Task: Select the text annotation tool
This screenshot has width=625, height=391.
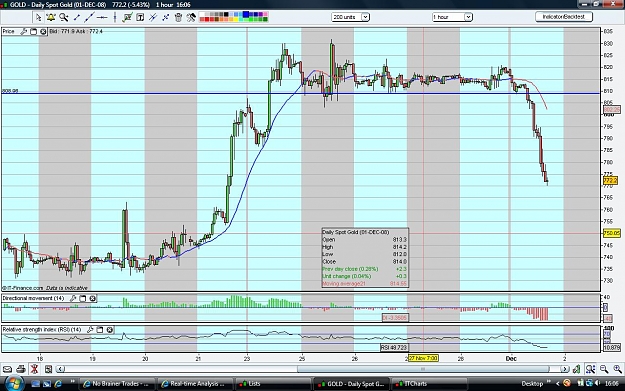Action: [140, 17]
